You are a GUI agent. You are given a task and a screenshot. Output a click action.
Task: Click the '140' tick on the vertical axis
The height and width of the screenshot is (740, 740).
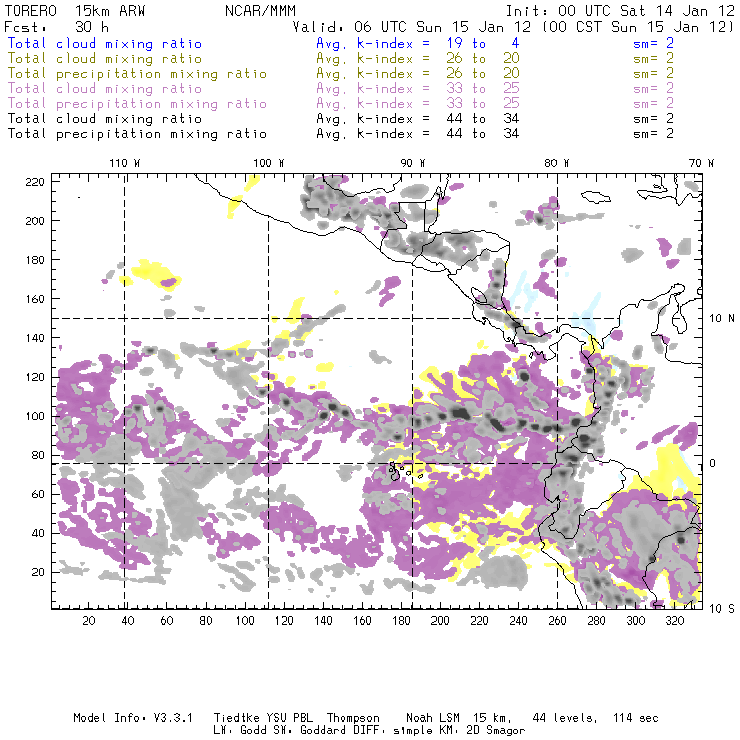click(35, 338)
